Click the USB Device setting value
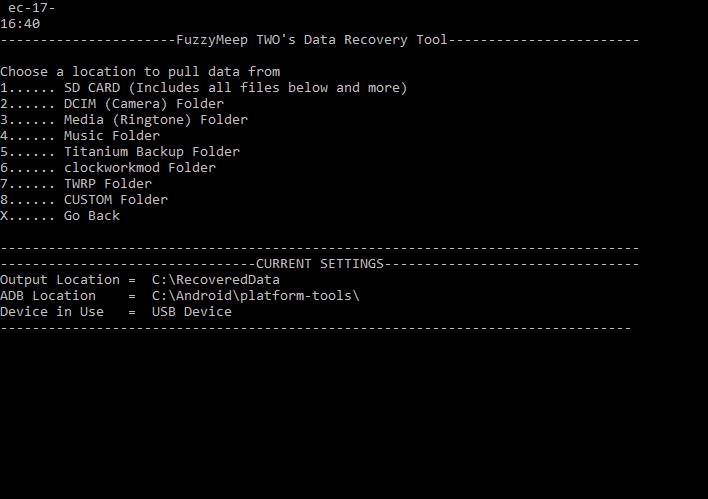Image resolution: width=708 pixels, height=499 pixels. (192, 312)
